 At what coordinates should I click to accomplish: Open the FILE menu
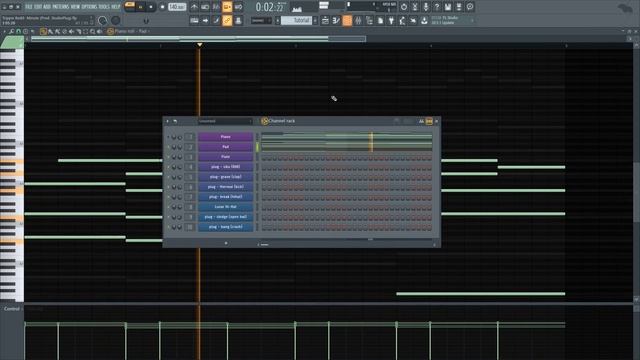tap(29, 7)
